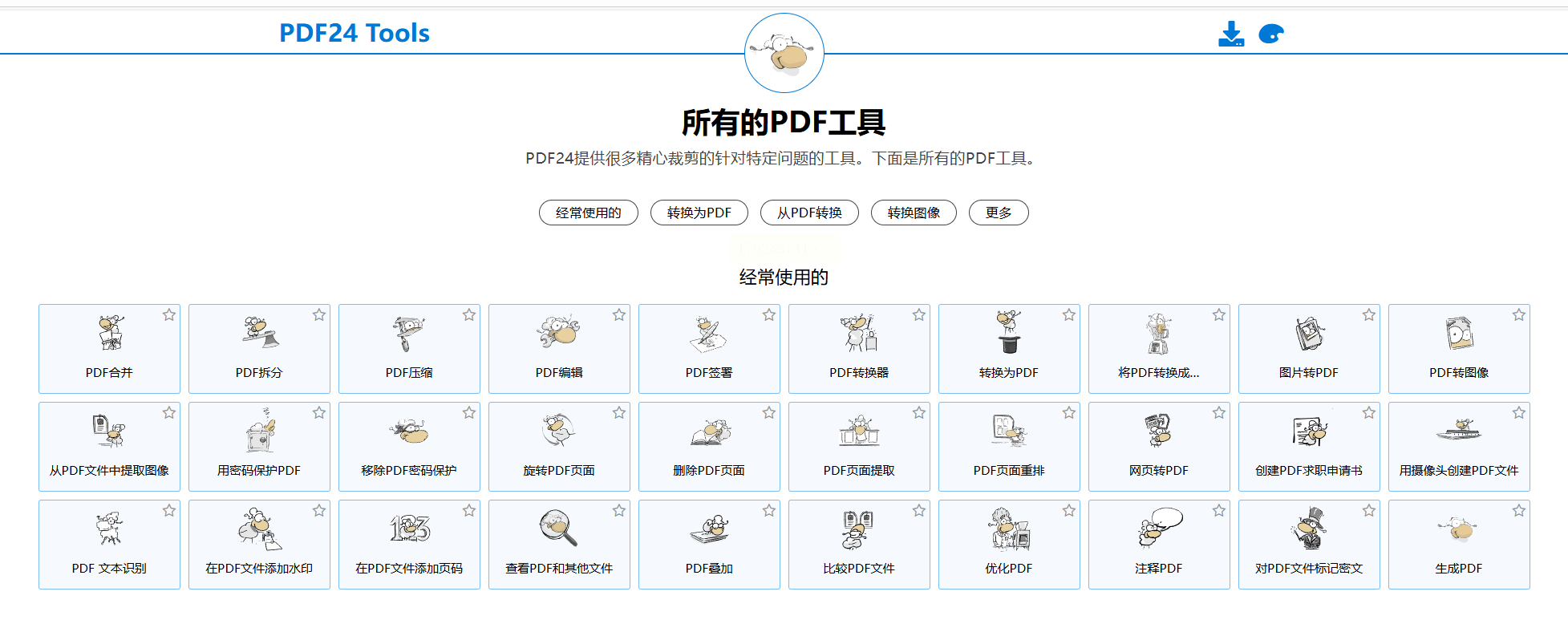
Task: Open the 在PDF文件添加水印 watermark icon
Action: (259, 529)
